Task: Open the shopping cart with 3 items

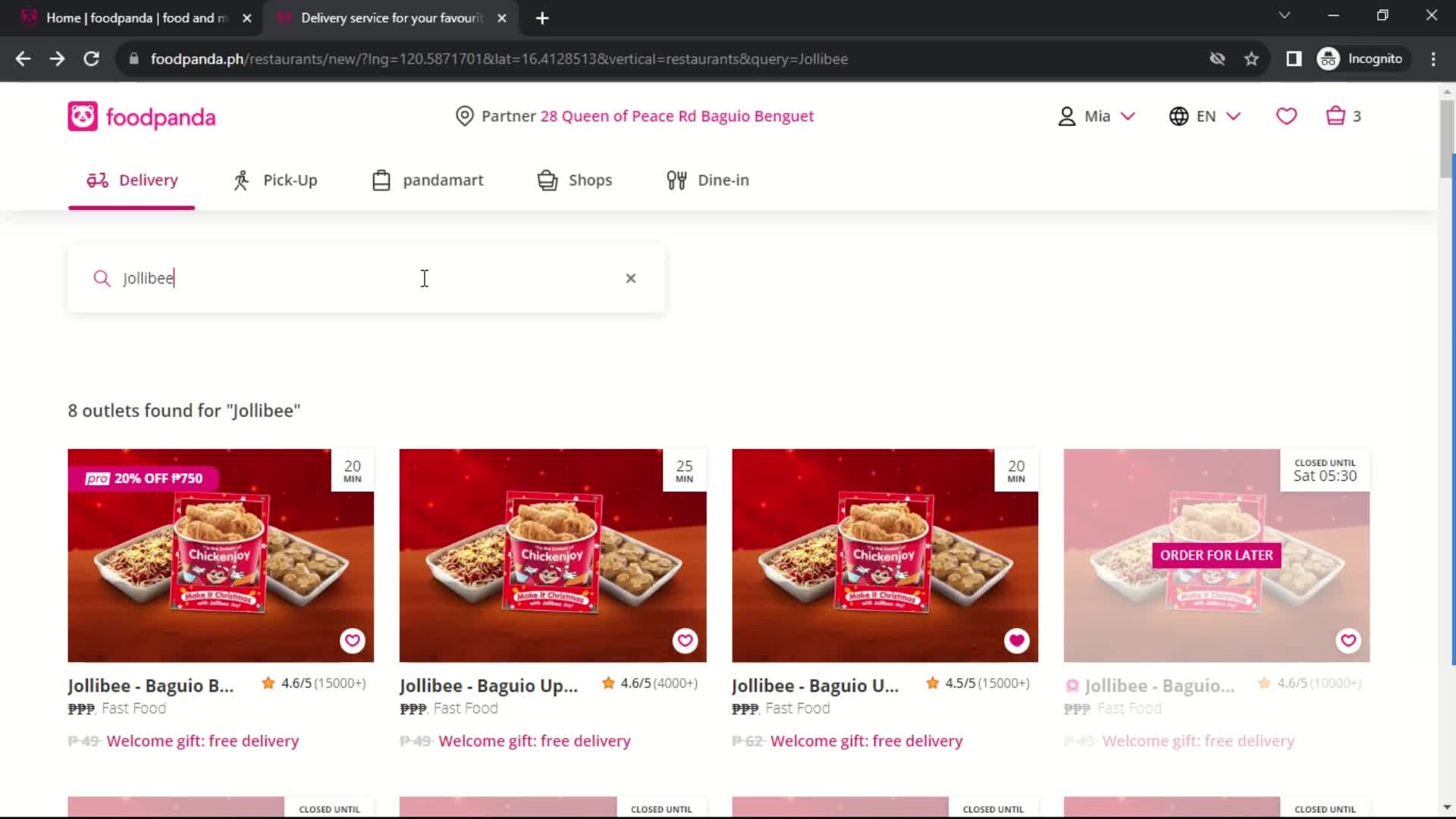Action: [1343, 116]
